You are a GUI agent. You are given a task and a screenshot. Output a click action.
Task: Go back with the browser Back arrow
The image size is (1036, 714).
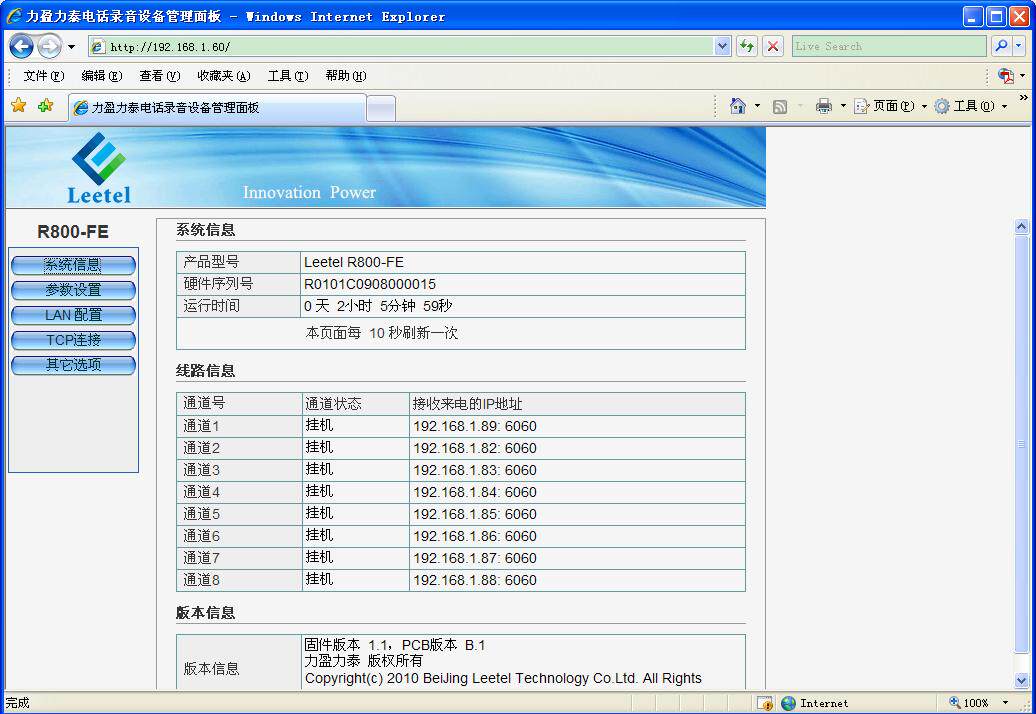[x=22, y=46]
